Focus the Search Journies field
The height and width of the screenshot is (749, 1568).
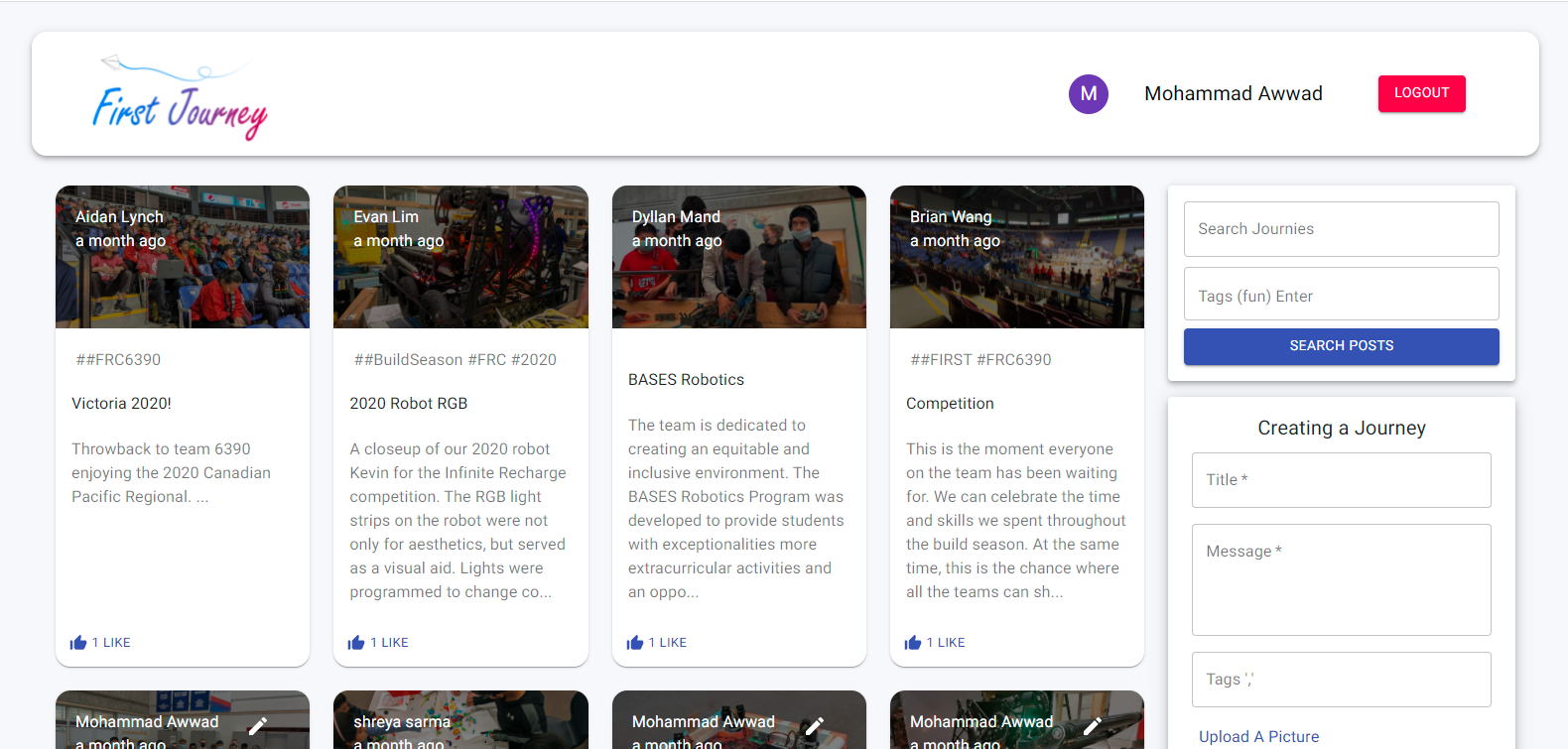pos(1342,229)
